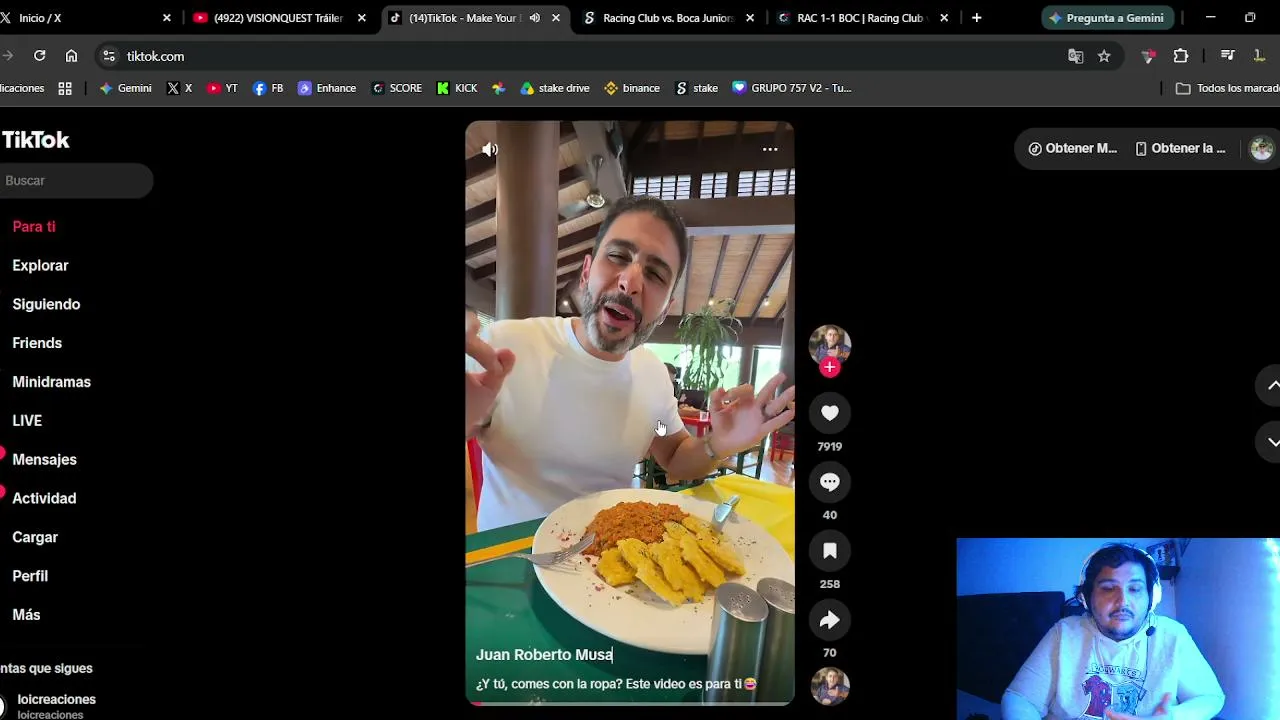
Task: Follow the creator with red plus button
Action: 829,367
